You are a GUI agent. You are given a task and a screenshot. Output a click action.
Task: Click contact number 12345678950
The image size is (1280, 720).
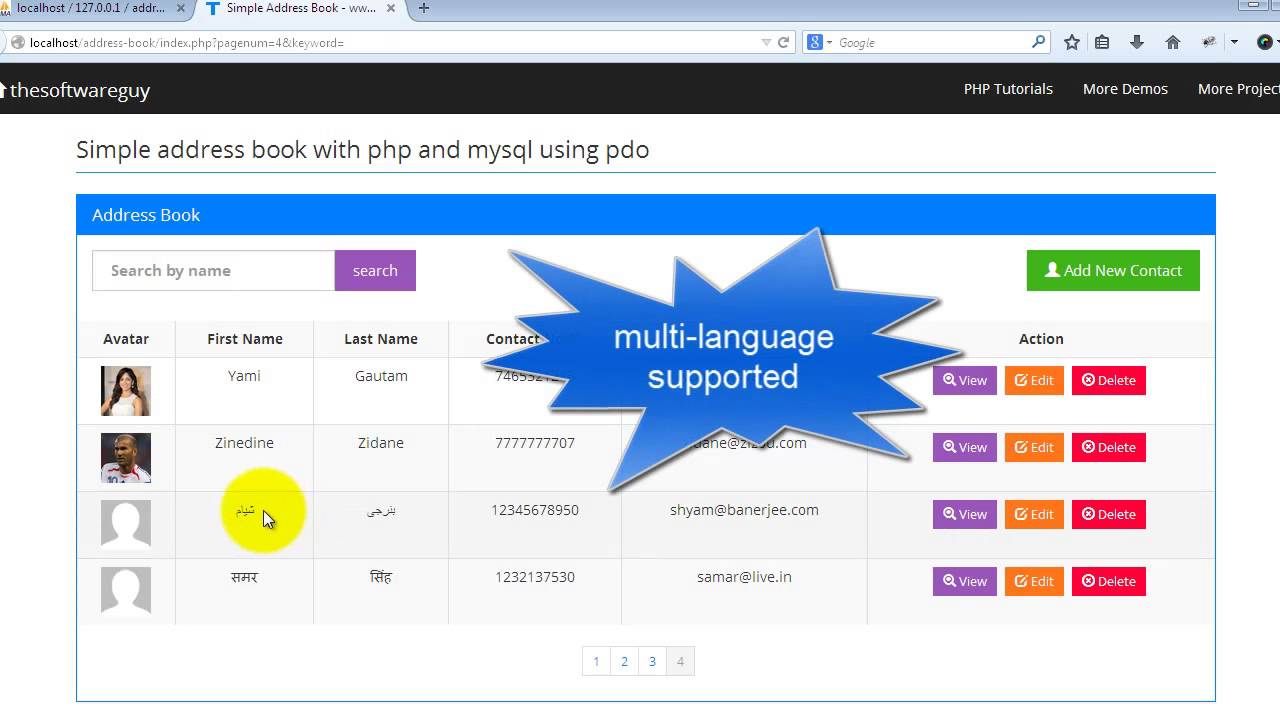click(x=535, y=510)
